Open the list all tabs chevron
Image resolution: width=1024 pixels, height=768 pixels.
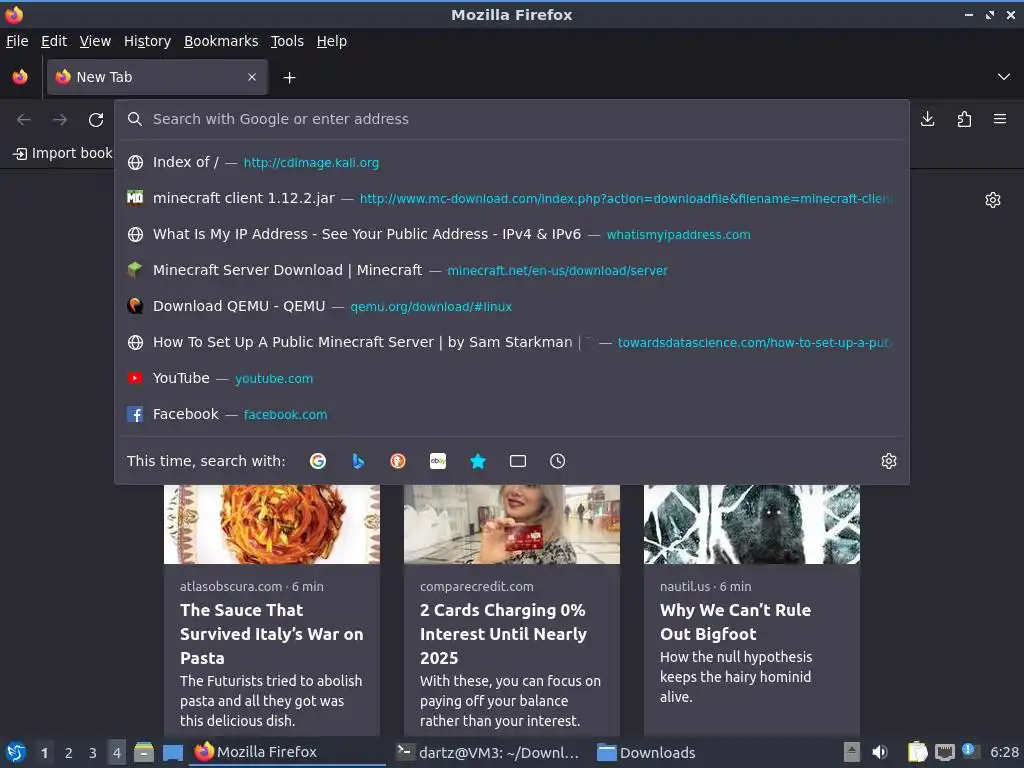click(1004, 77)
